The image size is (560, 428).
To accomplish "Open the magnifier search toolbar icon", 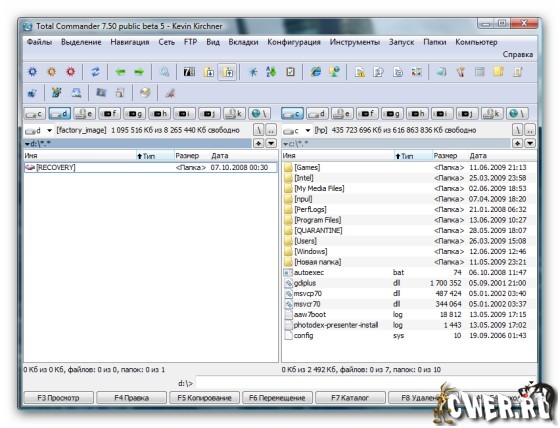I will pos(164,72).
